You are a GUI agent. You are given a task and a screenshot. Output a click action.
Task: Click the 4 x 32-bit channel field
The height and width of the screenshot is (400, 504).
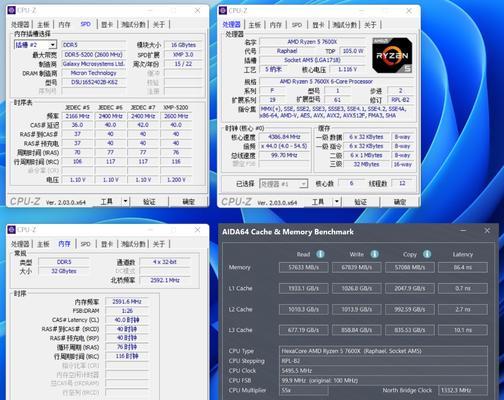coord(165,262)
